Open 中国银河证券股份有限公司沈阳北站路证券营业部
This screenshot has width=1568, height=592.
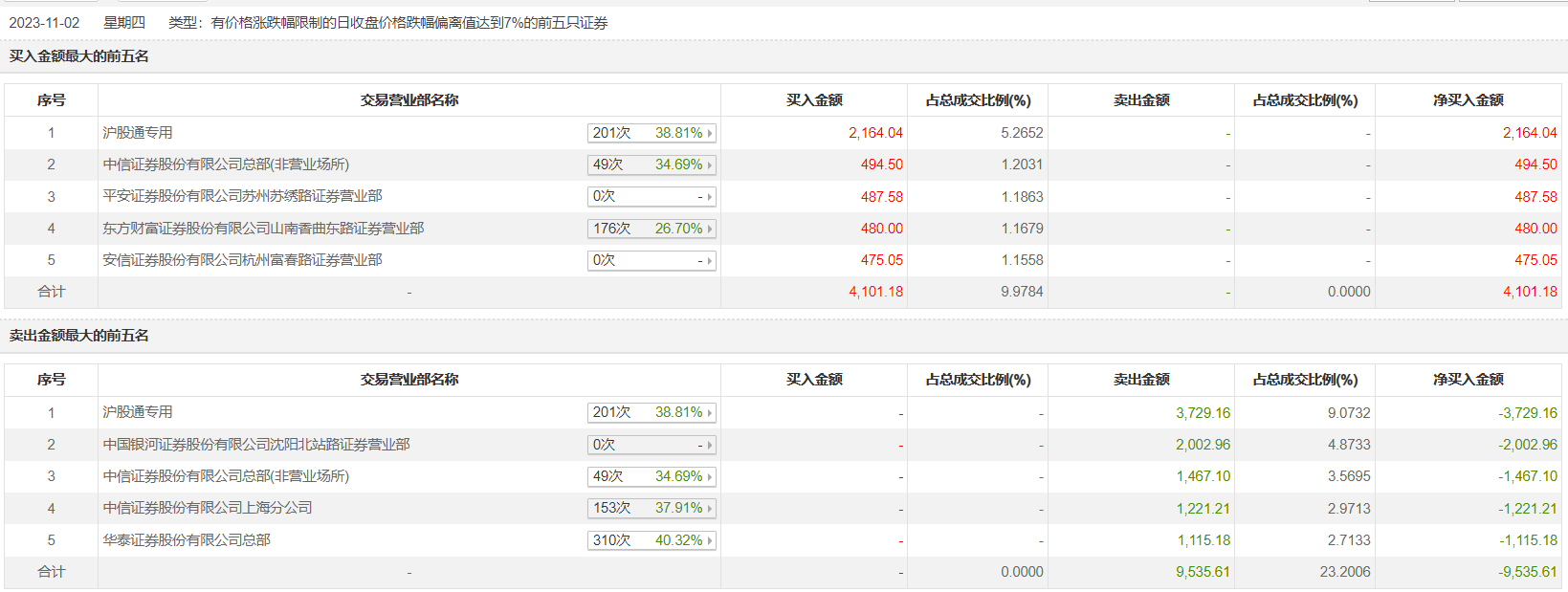[256, 445]
